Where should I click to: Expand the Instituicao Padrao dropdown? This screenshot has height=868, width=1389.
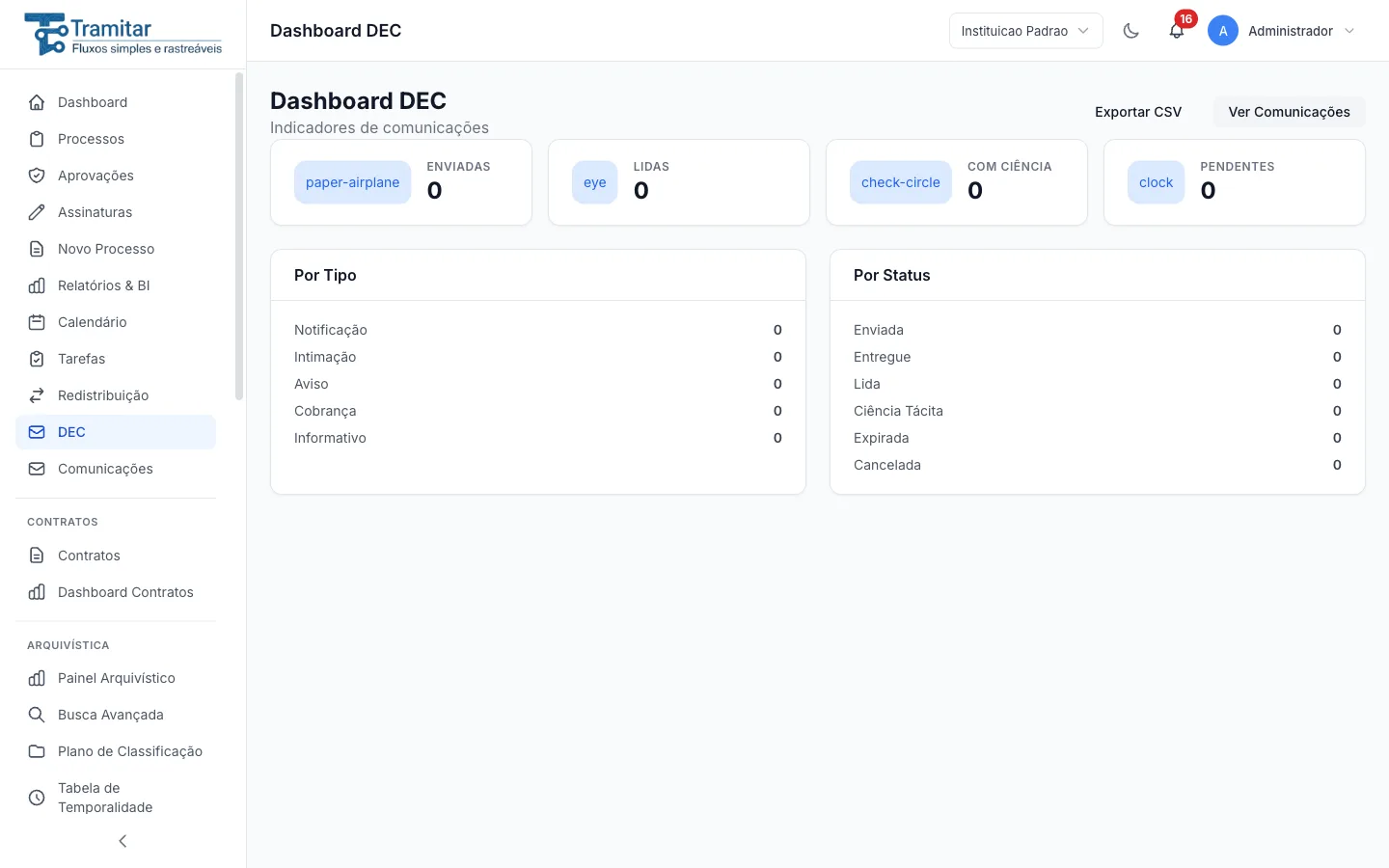[1025, 31]
